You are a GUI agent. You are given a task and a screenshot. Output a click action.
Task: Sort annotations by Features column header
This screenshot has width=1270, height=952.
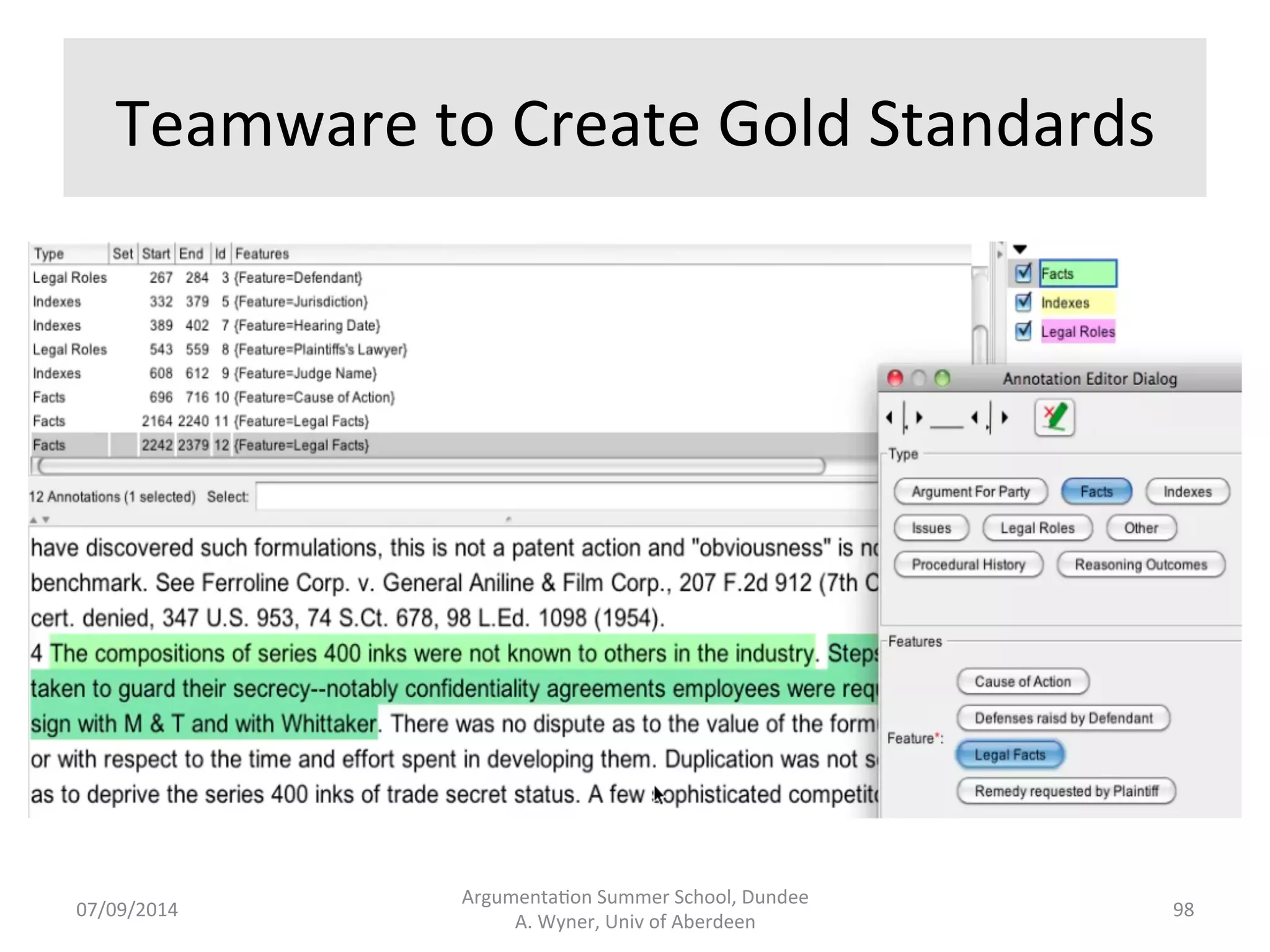(x=600, y=253)
